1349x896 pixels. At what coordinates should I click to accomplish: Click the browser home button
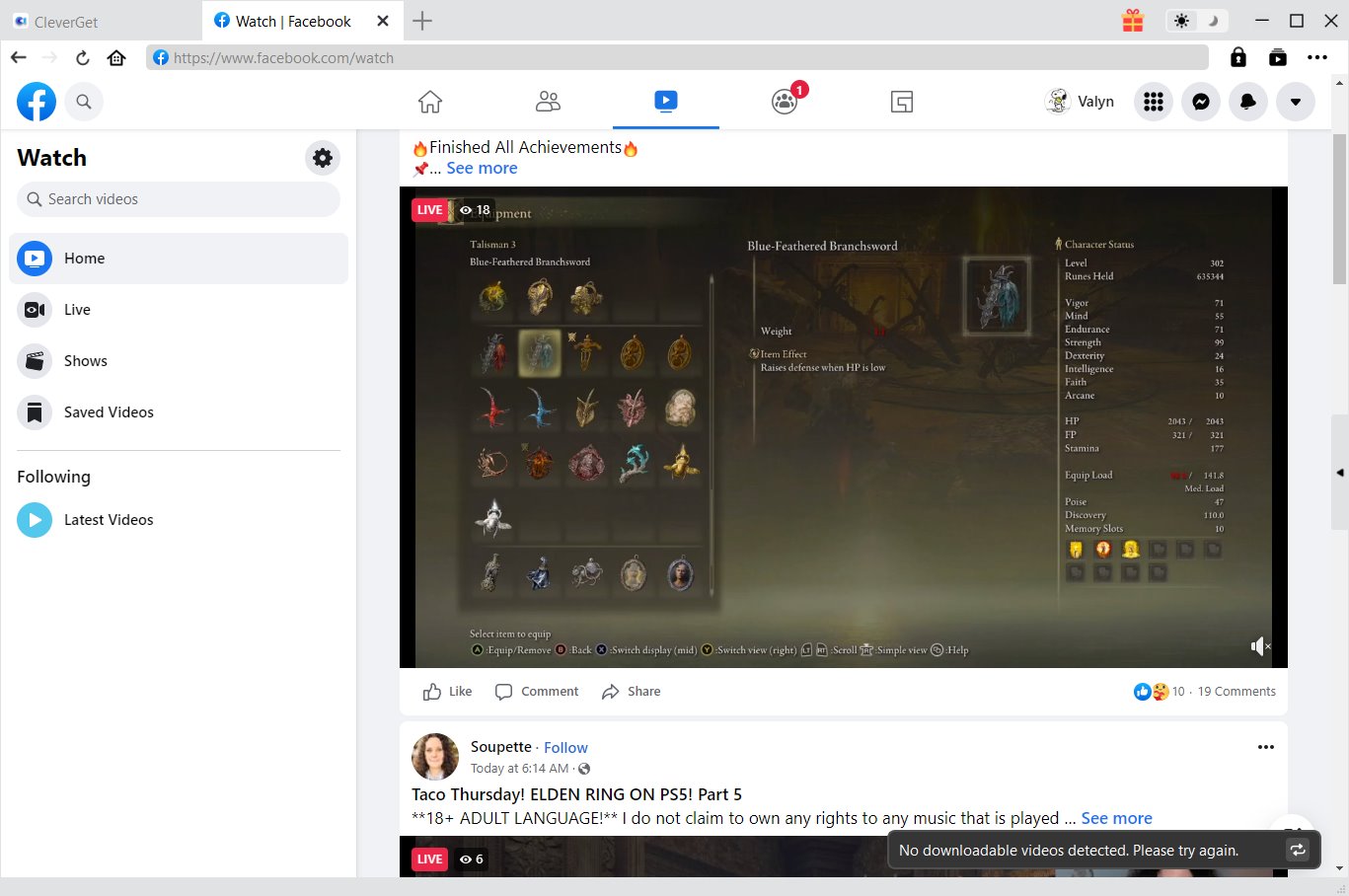click(116, 57)
